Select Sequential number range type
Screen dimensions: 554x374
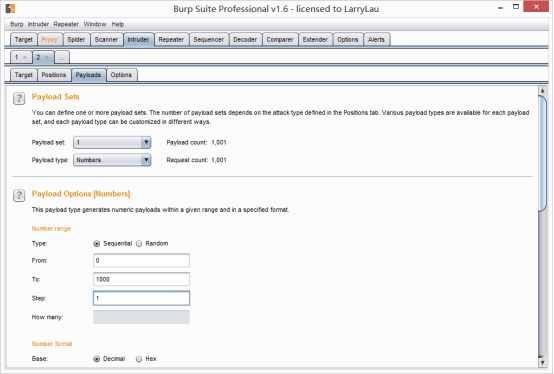(96, 244)
